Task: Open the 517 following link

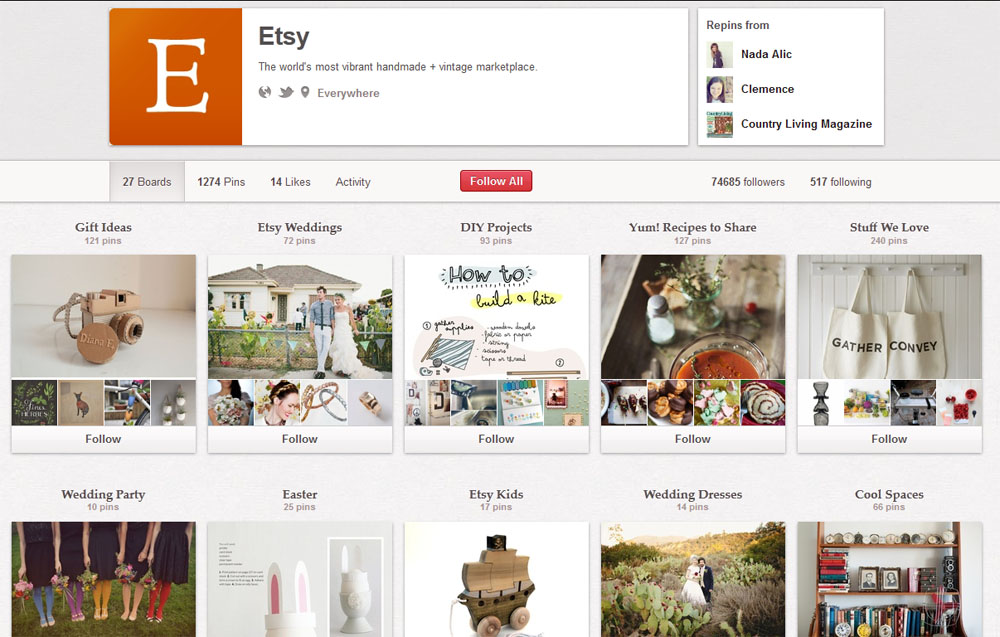Action: (841, 182)
